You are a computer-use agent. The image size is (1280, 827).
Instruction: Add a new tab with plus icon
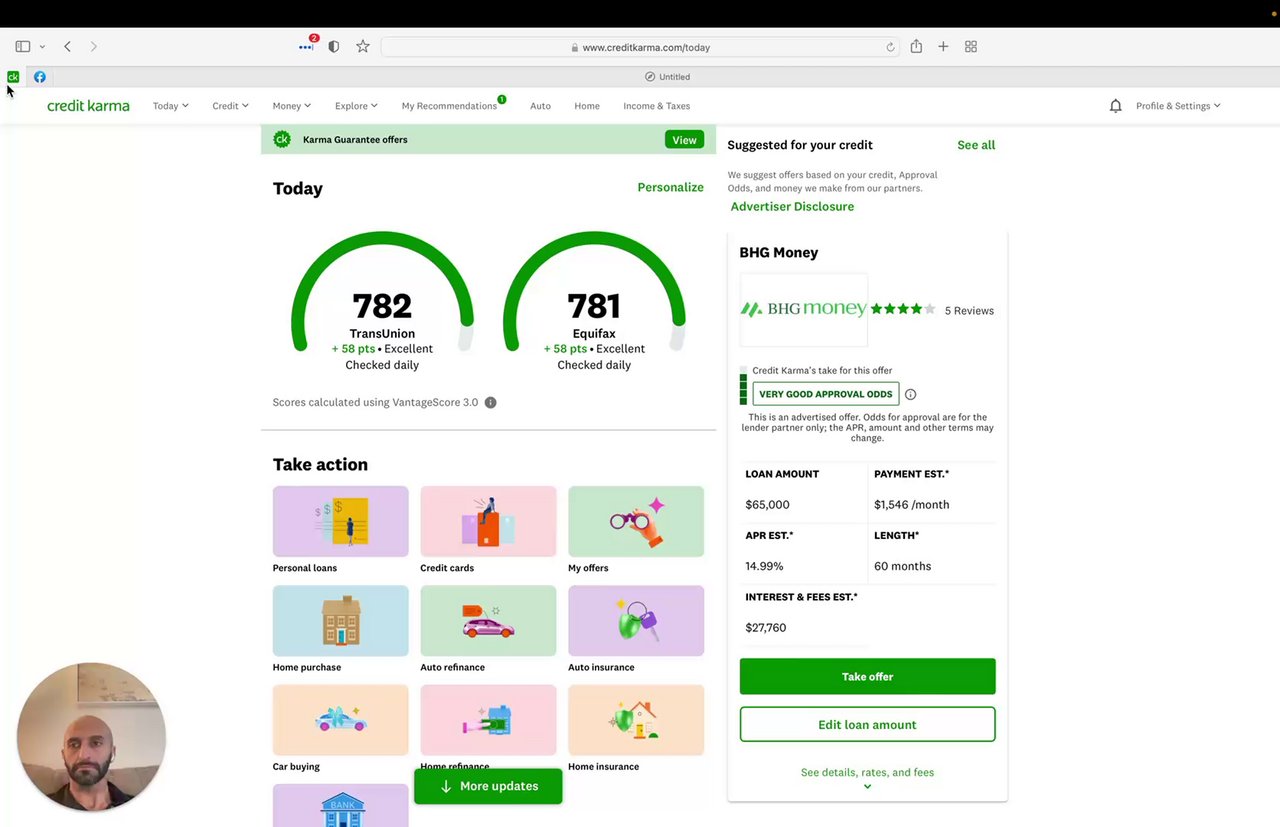tap(943, 47)
